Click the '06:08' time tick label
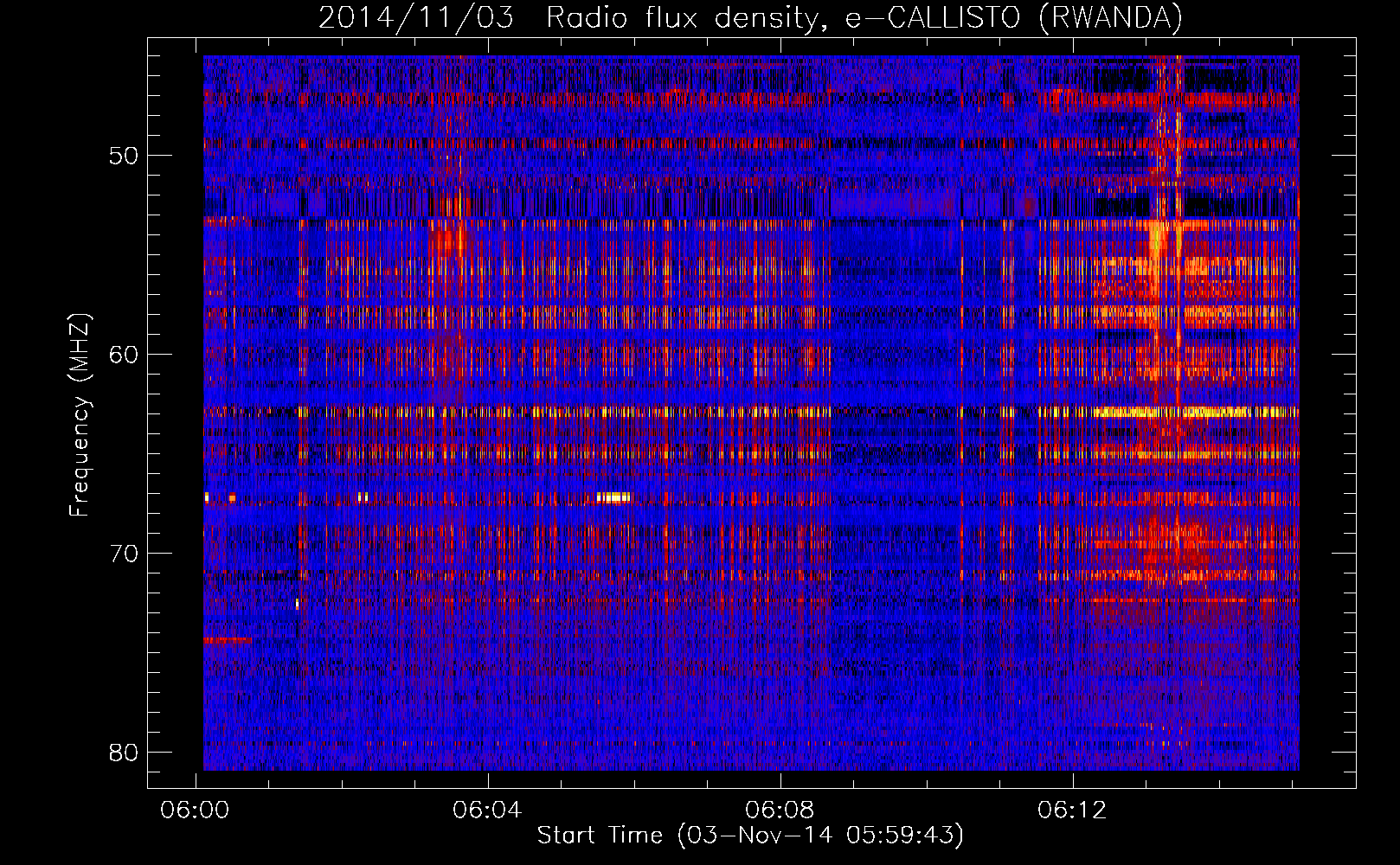 click(780, 811)
